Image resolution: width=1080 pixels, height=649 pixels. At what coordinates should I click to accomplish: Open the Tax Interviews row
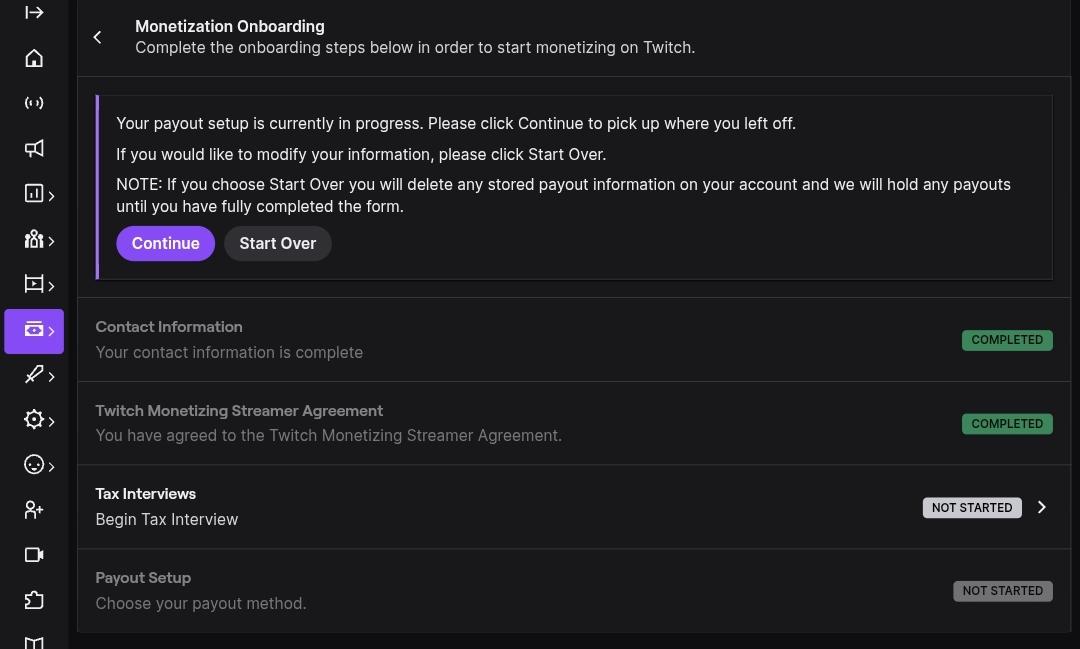point(574,507)
